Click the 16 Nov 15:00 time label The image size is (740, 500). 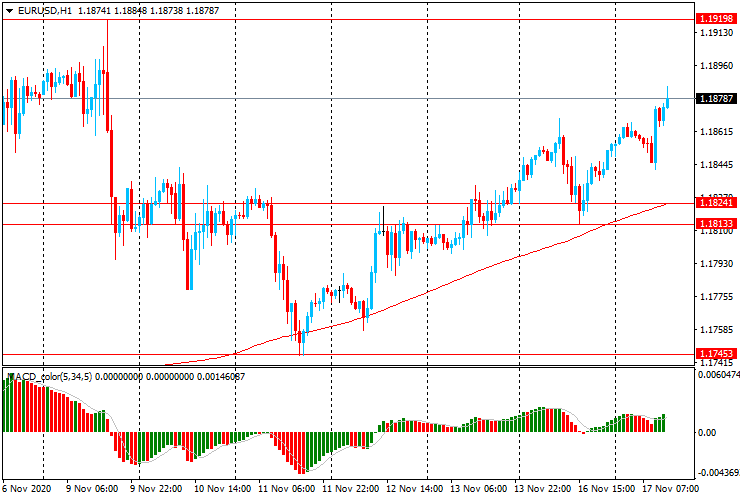[607, 488]
